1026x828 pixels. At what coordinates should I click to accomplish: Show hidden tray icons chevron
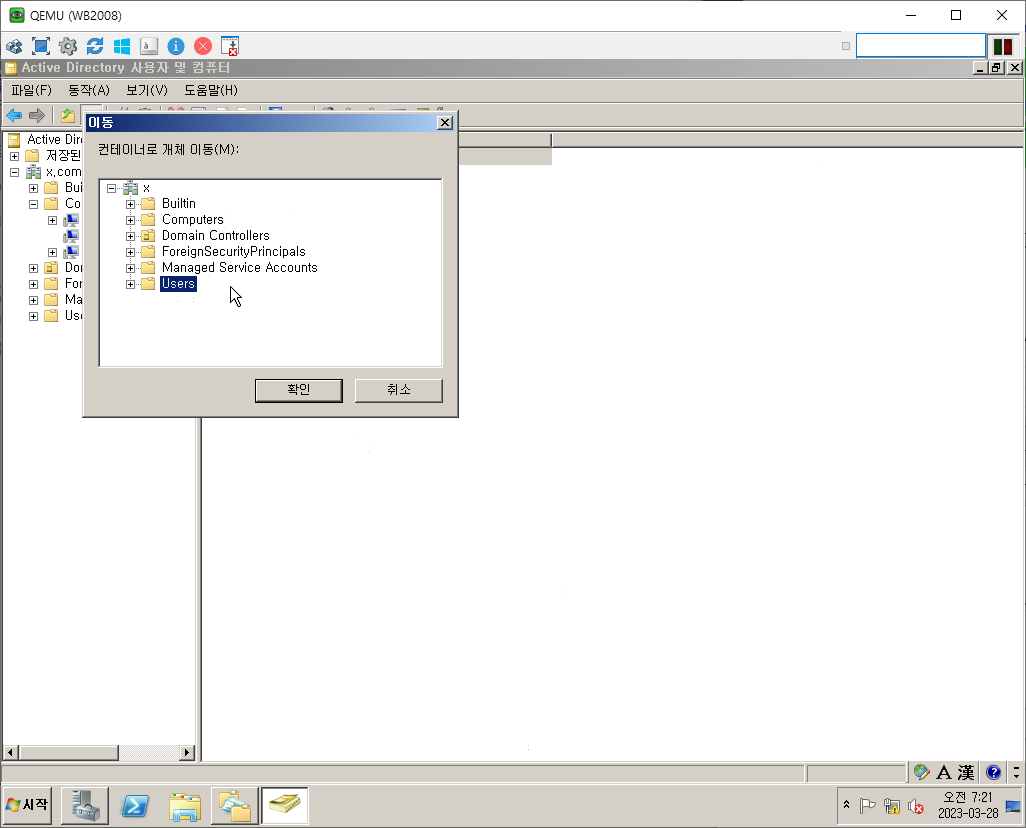point(846,805)
